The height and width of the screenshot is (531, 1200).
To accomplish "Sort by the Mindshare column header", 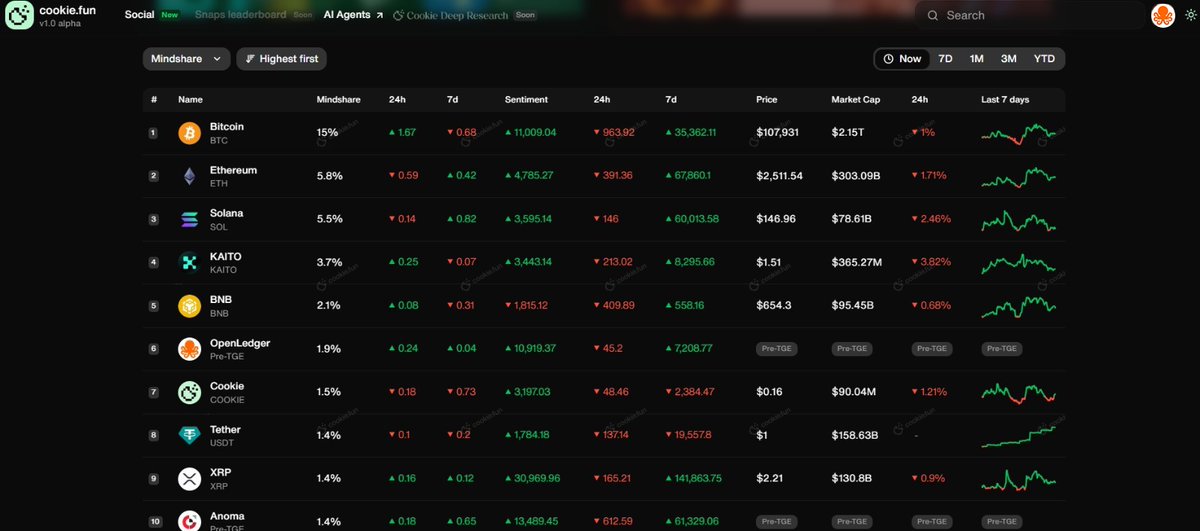I will (x=339, y=100).
